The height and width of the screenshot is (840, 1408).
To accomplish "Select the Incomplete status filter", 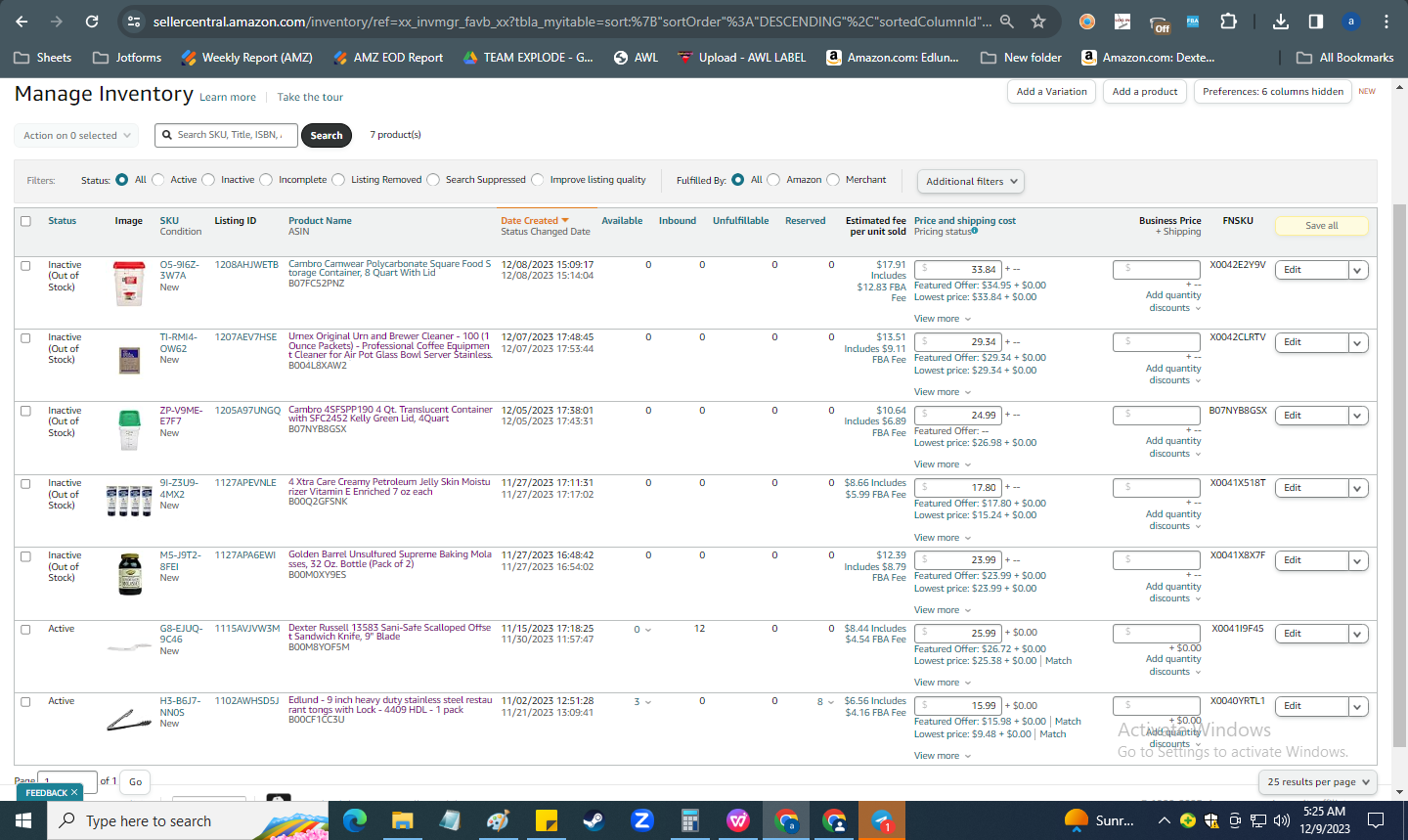I will (x=266, y=180).
